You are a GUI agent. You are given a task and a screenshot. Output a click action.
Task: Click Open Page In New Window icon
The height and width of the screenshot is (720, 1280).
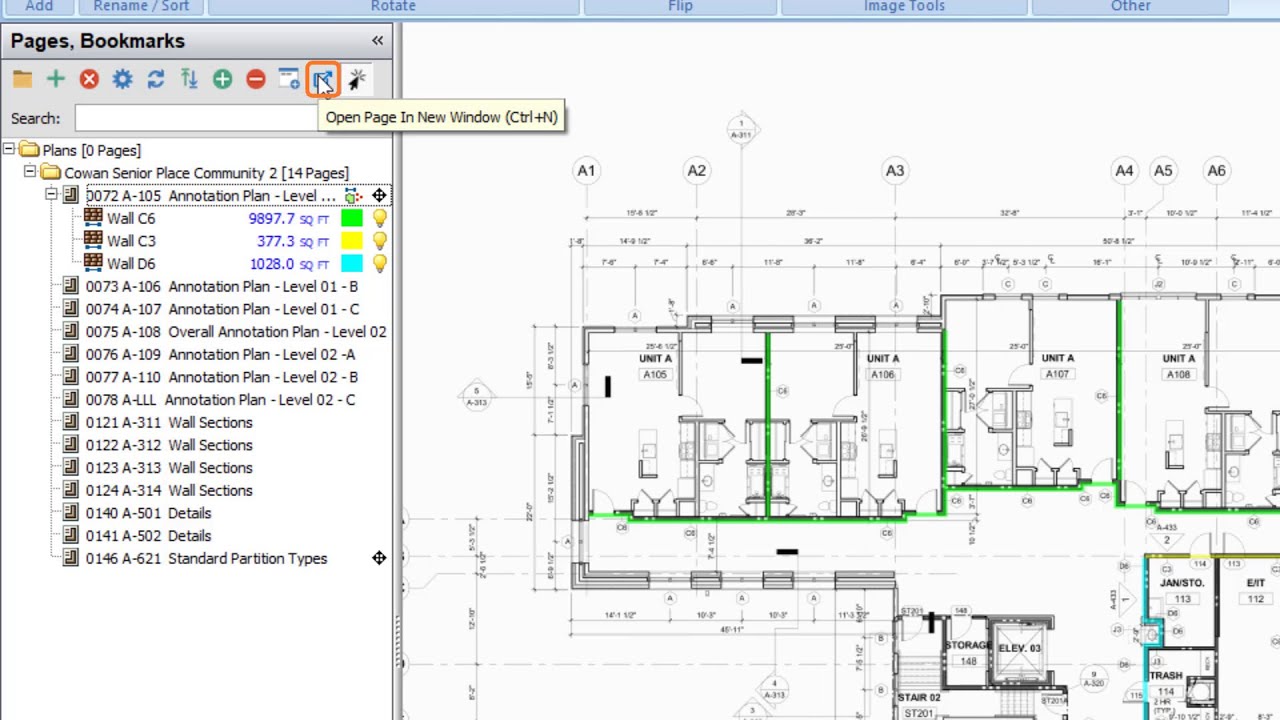pos(322,79)
